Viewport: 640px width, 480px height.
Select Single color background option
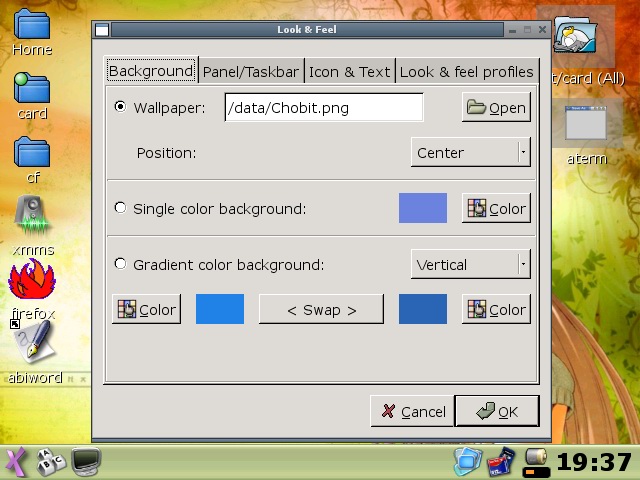coord(121,208)
